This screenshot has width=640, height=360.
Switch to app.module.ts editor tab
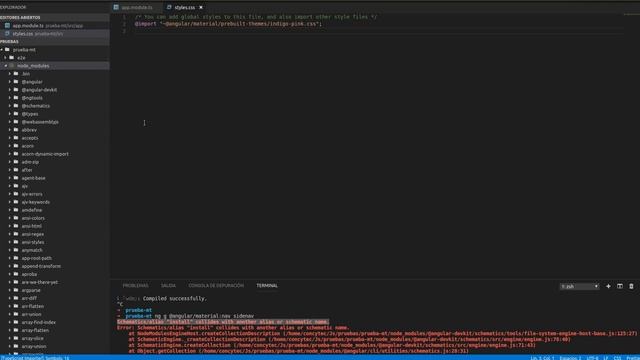pos(137,7)
